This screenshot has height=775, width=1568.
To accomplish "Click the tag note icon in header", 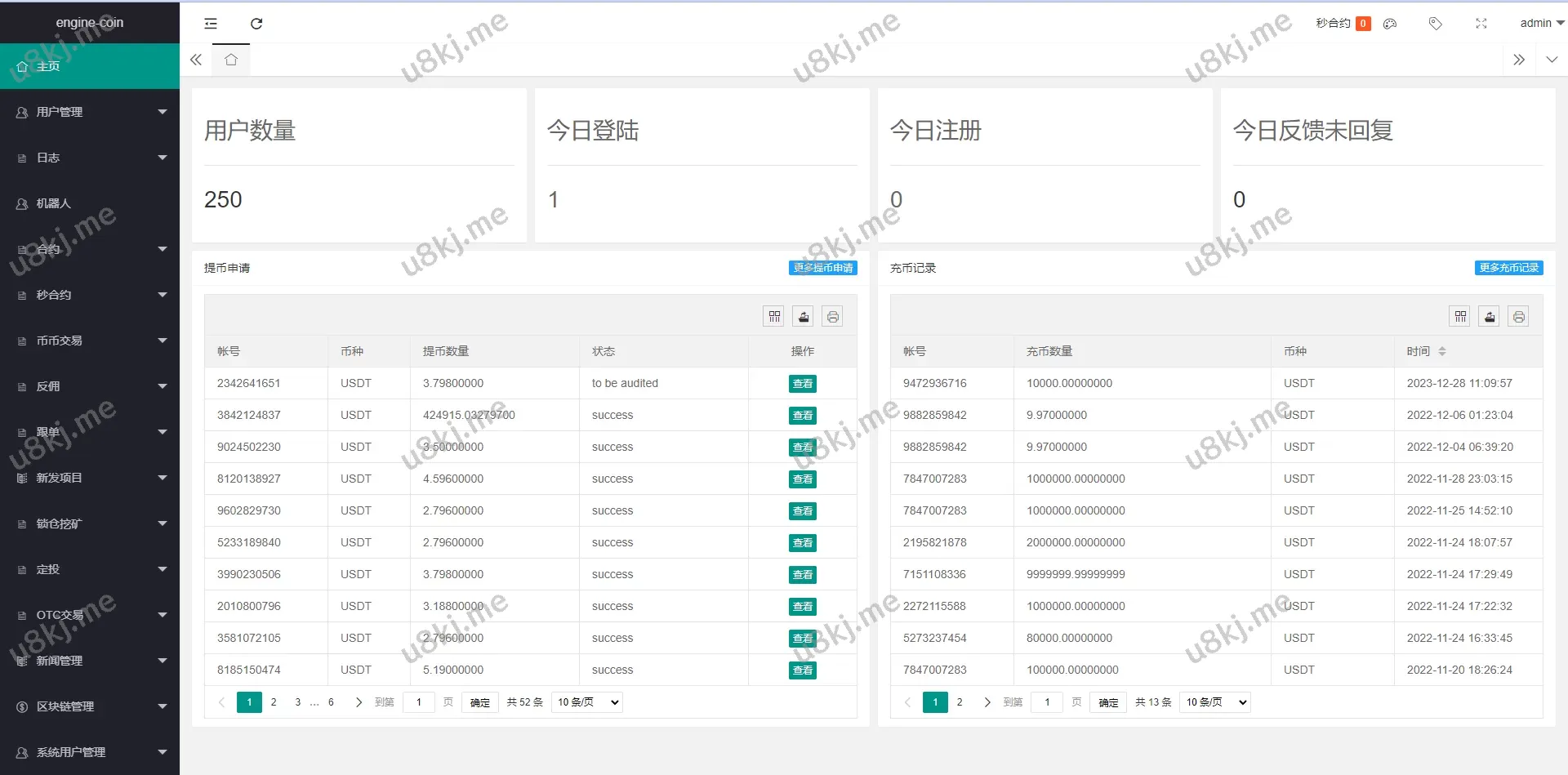I will point(1435,24).
